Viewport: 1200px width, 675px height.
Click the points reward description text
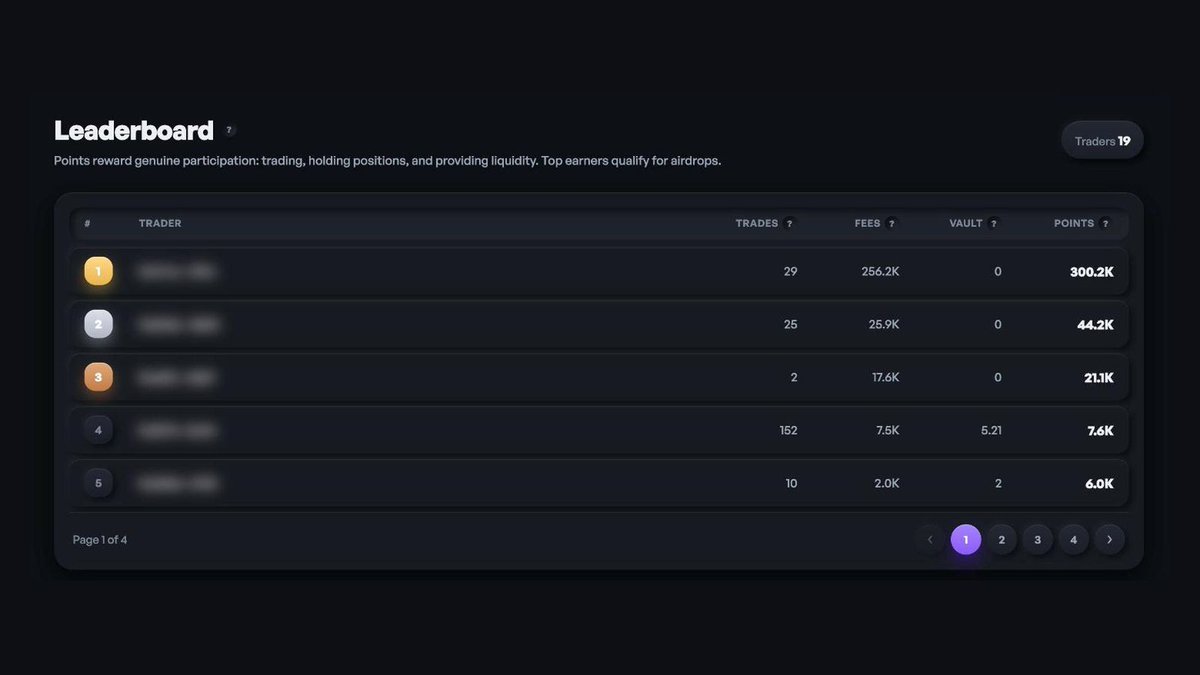tap(387, 161)
